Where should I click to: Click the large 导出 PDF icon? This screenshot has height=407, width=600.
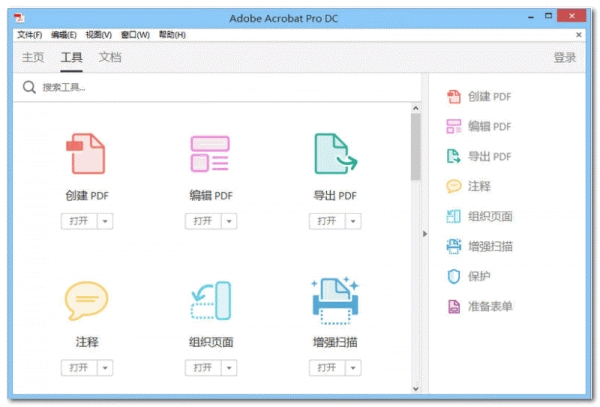[335, 154]
